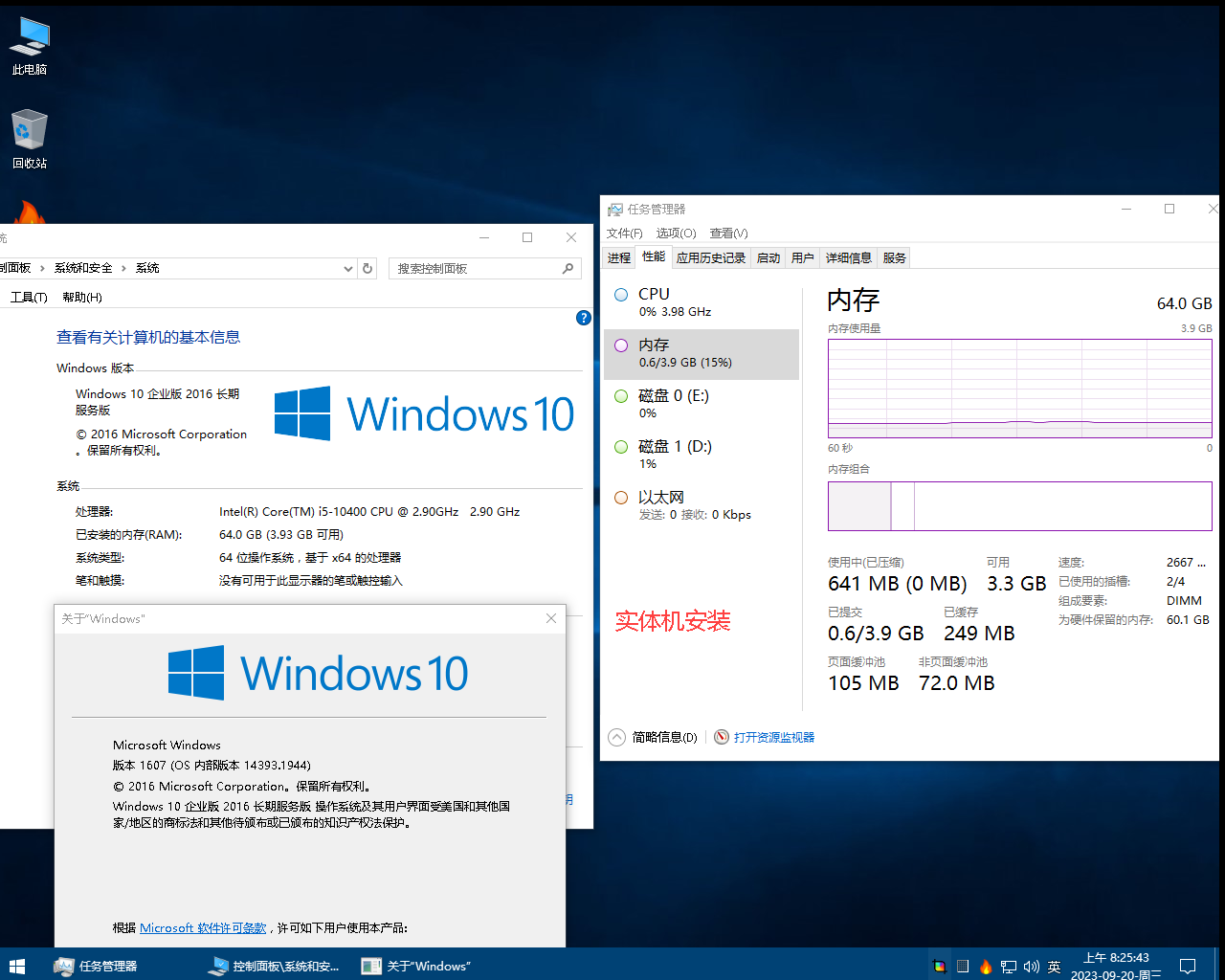
Task: Switch the 英 input method indicator
Action: coord(1054,967)
